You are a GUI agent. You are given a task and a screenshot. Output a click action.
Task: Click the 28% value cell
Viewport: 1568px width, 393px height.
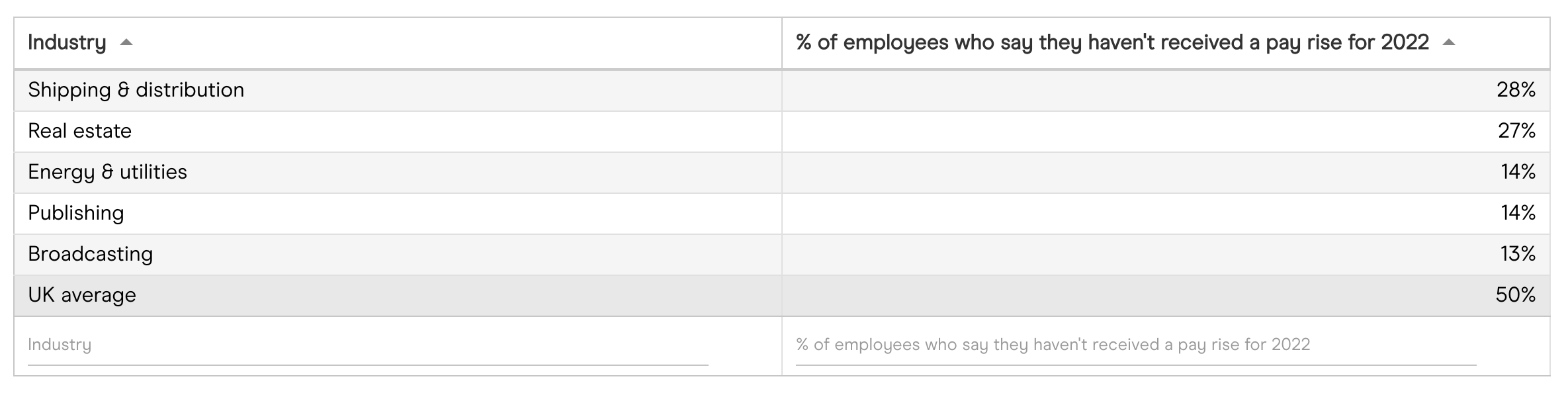pos(1516,90)
